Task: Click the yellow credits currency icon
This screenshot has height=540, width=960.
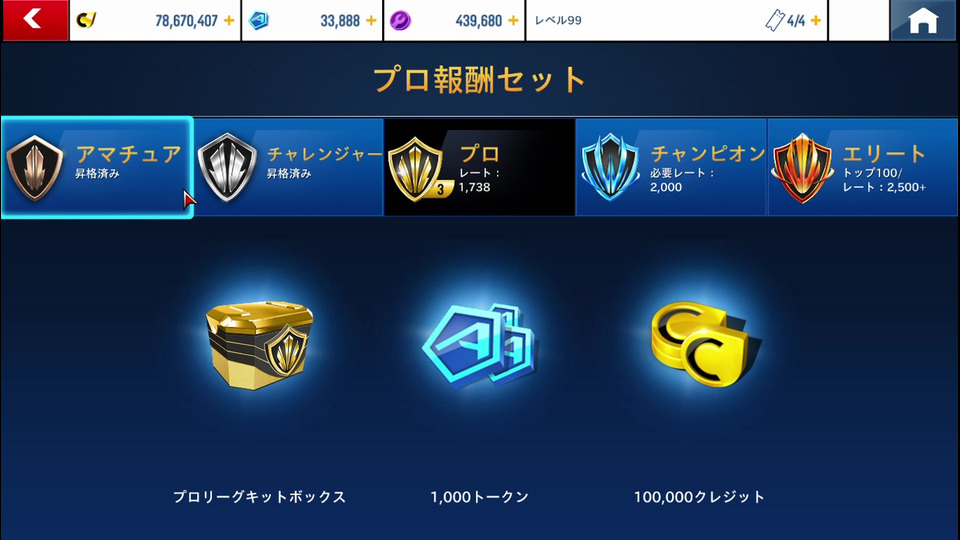Action: (x=86, y=20)
